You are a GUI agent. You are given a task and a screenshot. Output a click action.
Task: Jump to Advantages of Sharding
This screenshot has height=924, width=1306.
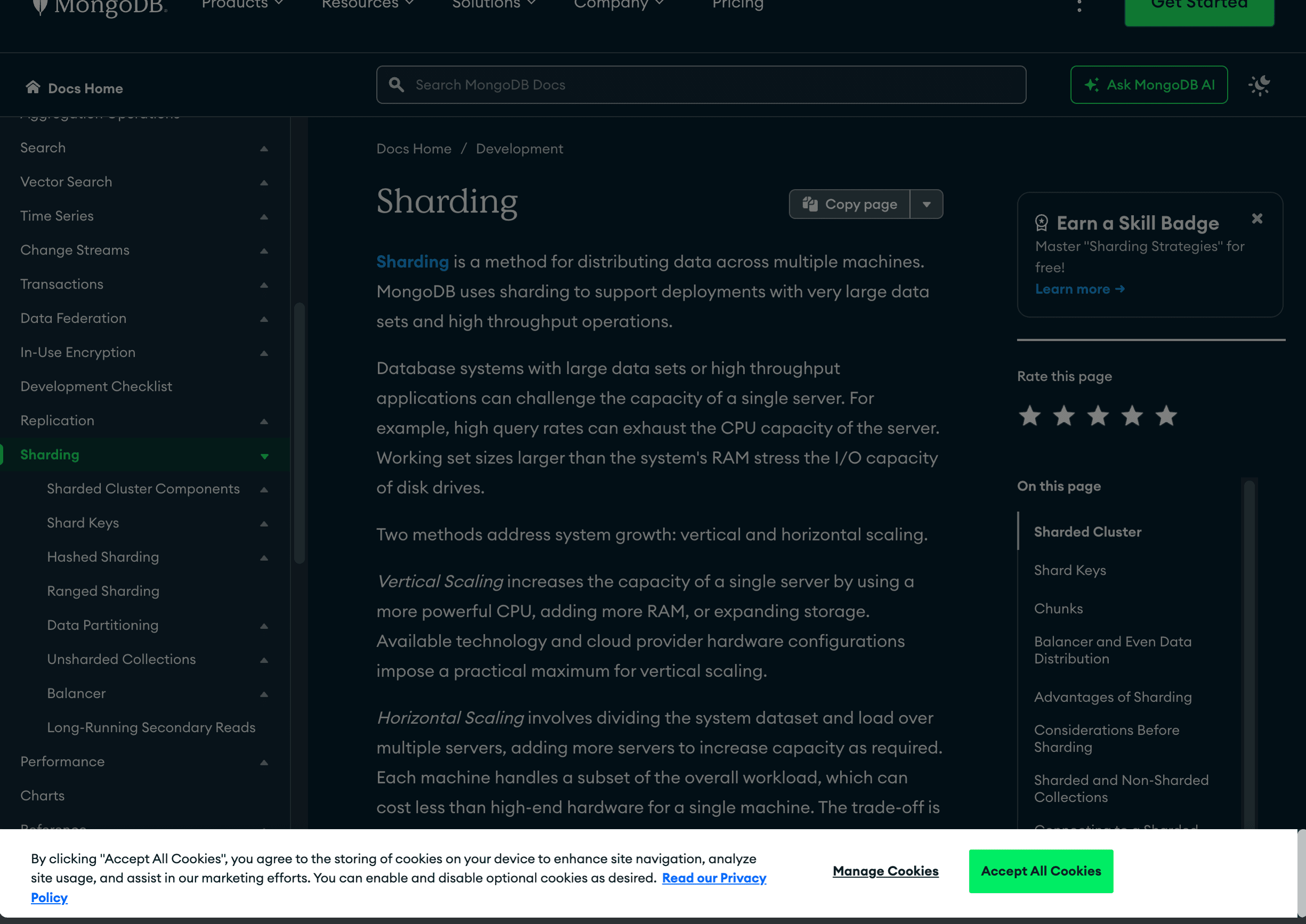point(1113,697)
